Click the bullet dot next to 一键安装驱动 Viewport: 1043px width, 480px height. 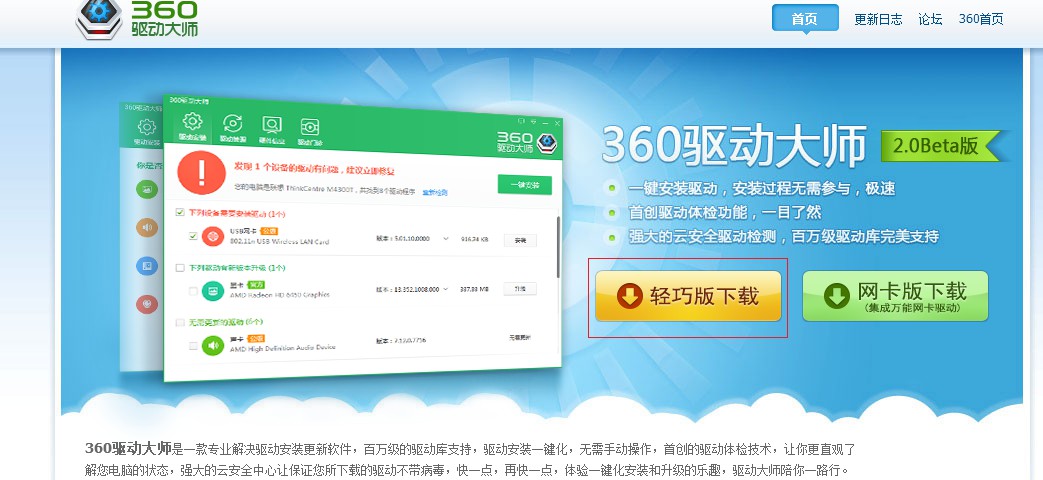point(611,188)
